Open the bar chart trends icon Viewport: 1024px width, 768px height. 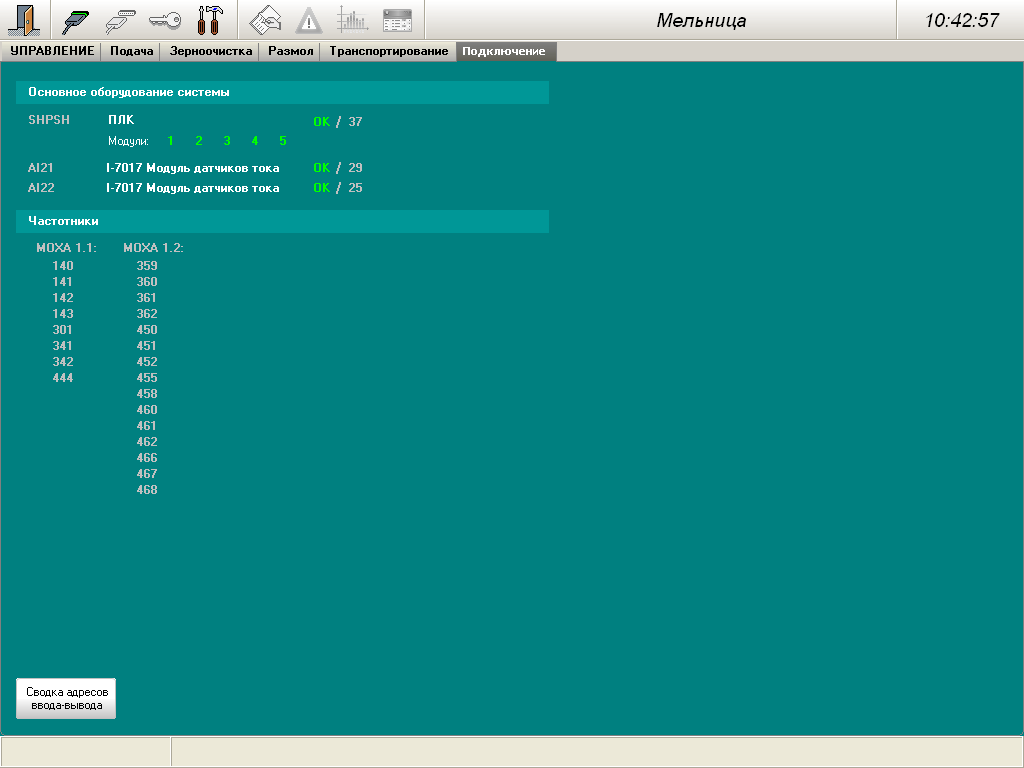(x=352, y=20)
